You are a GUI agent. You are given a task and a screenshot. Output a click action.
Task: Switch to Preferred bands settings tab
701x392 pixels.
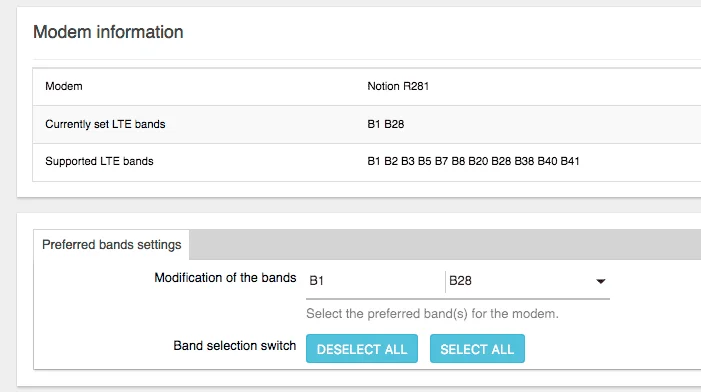(x=111, y=244)
